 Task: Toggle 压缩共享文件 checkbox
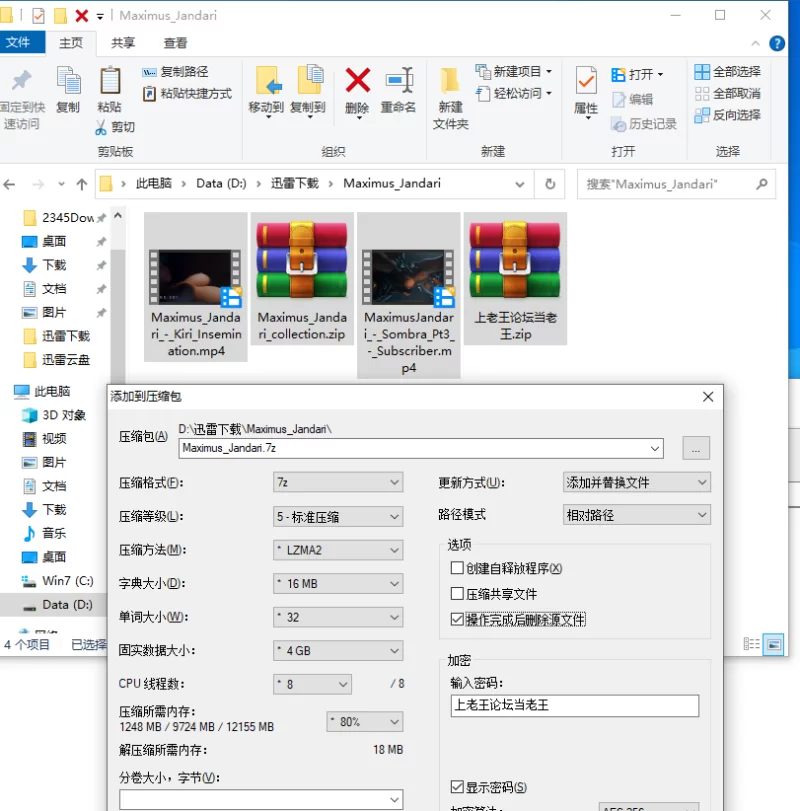pyautogui.click(x=457, y=593)
